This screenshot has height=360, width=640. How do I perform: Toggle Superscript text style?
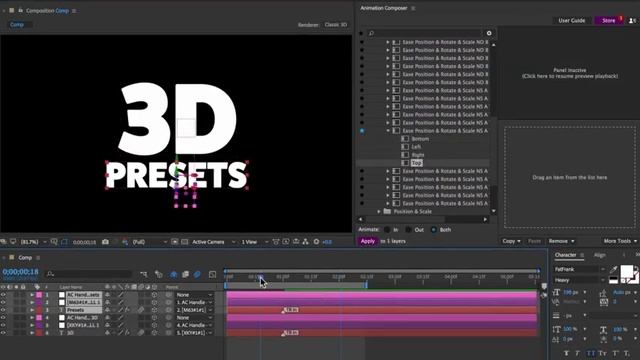(616, 353)
